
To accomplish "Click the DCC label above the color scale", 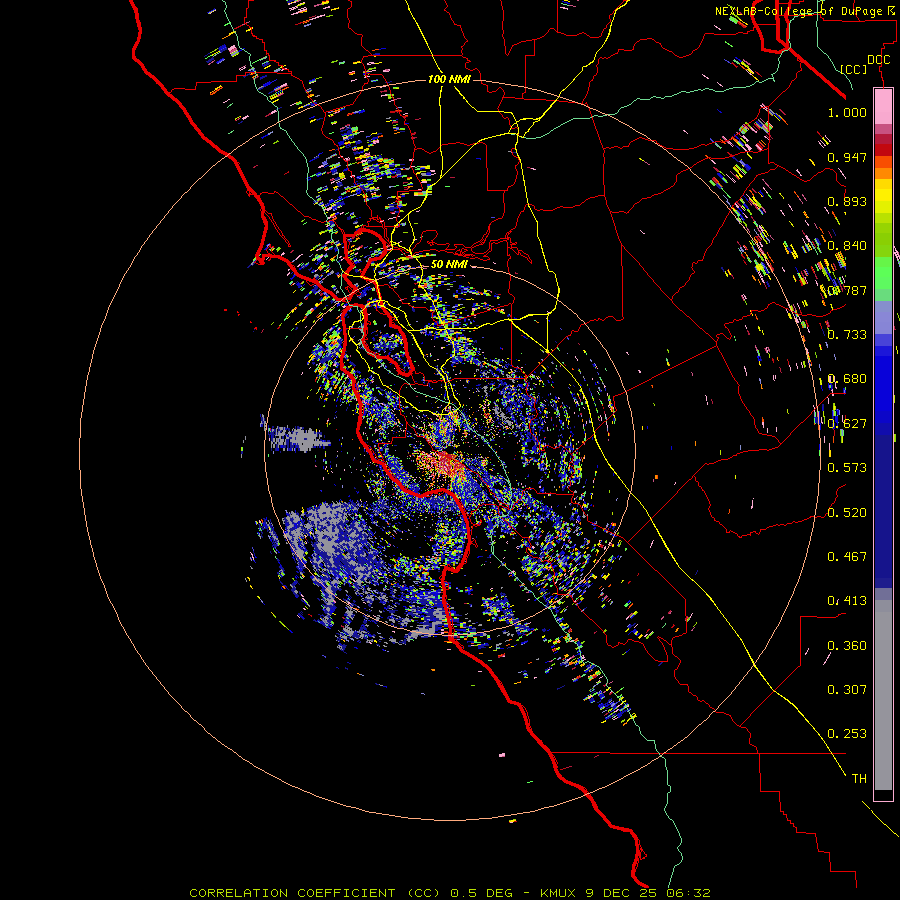I will (x=879, y=60).
